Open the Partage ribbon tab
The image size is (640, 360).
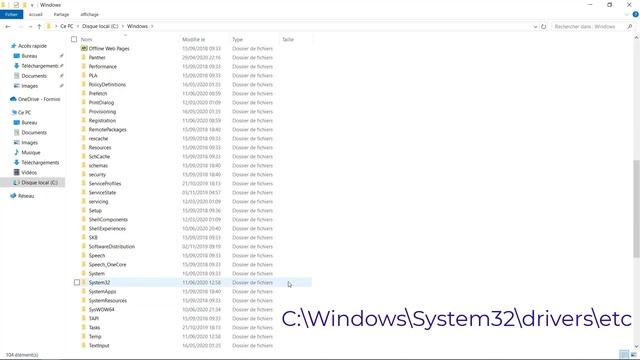point(61,14)
